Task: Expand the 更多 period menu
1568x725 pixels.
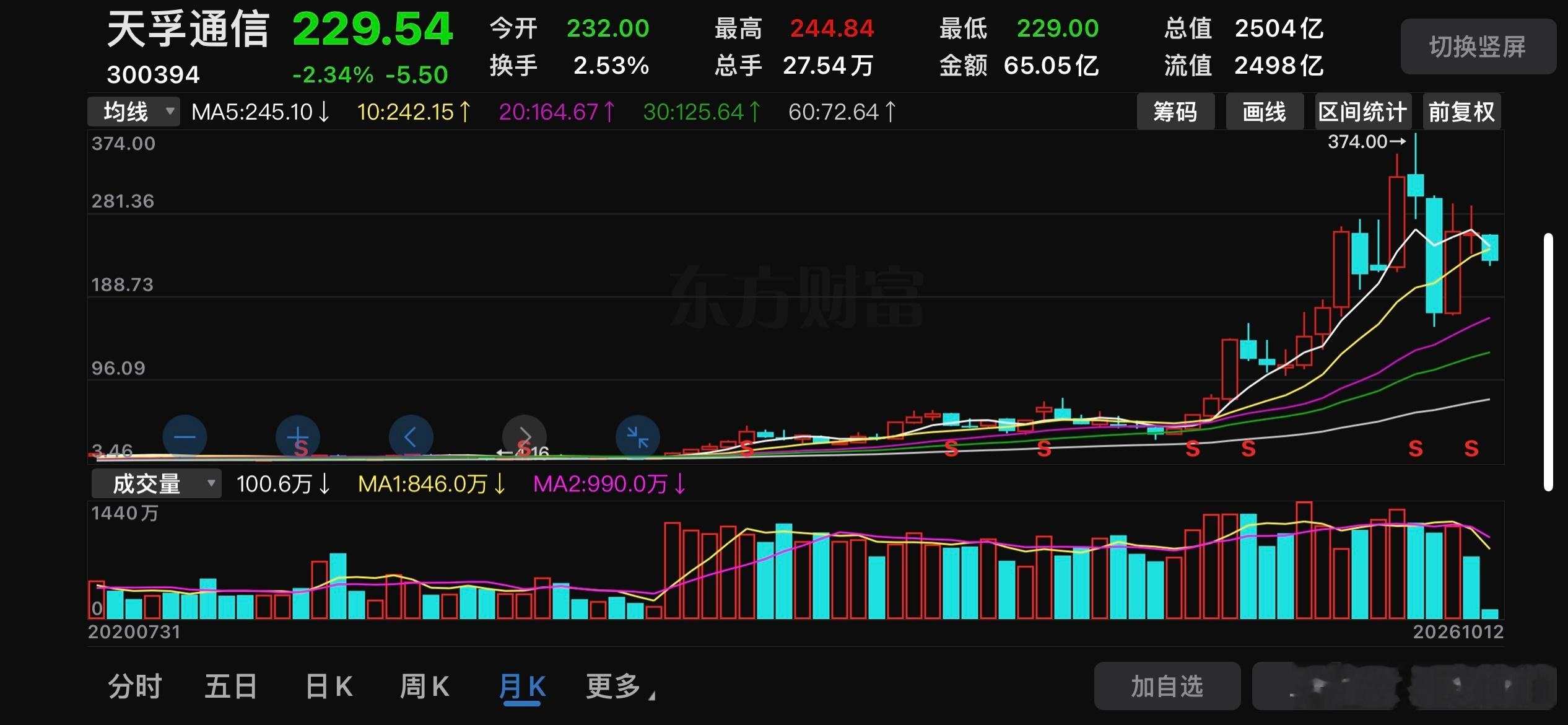Action: pyautogui.click(x=620, y=687)
